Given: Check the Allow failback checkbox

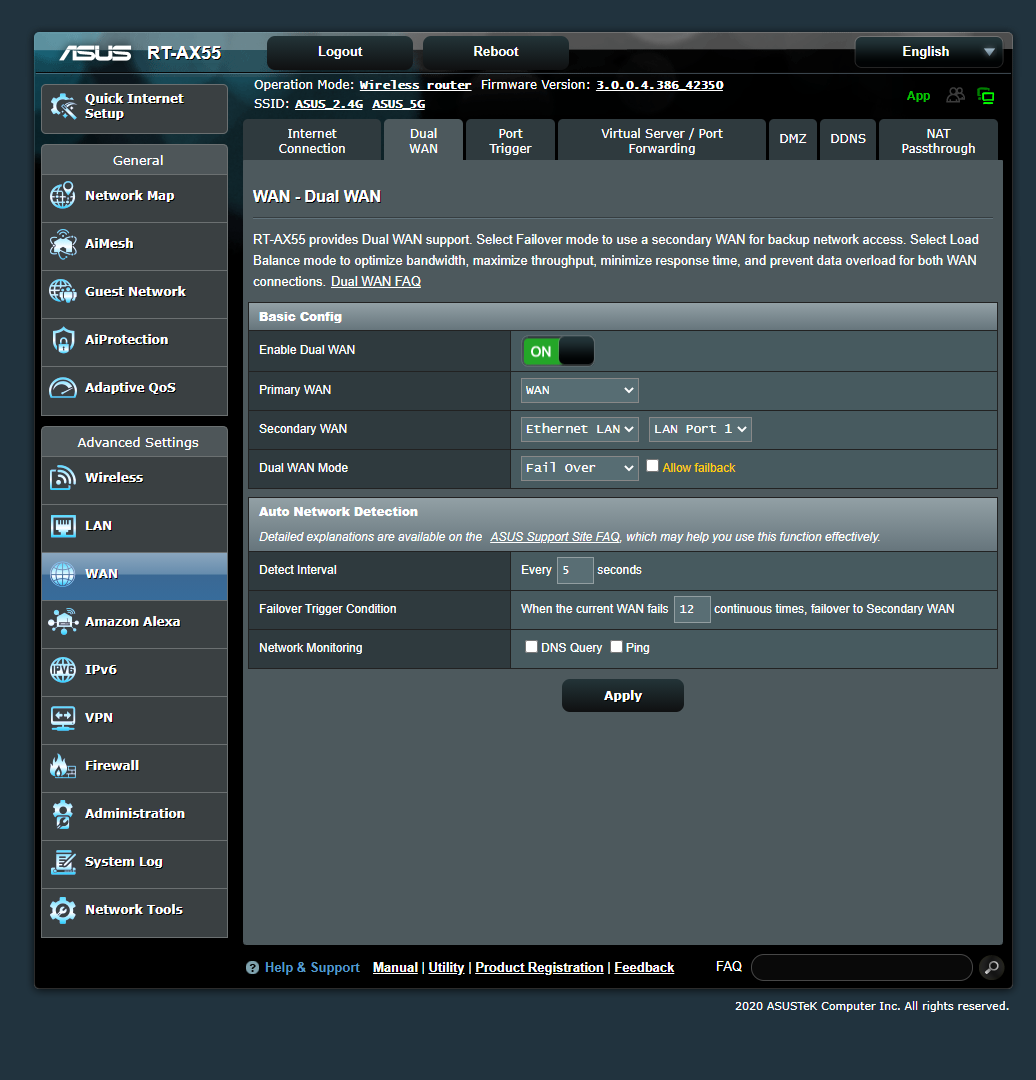Looking at the screenshot, I should tap(652, 466).
